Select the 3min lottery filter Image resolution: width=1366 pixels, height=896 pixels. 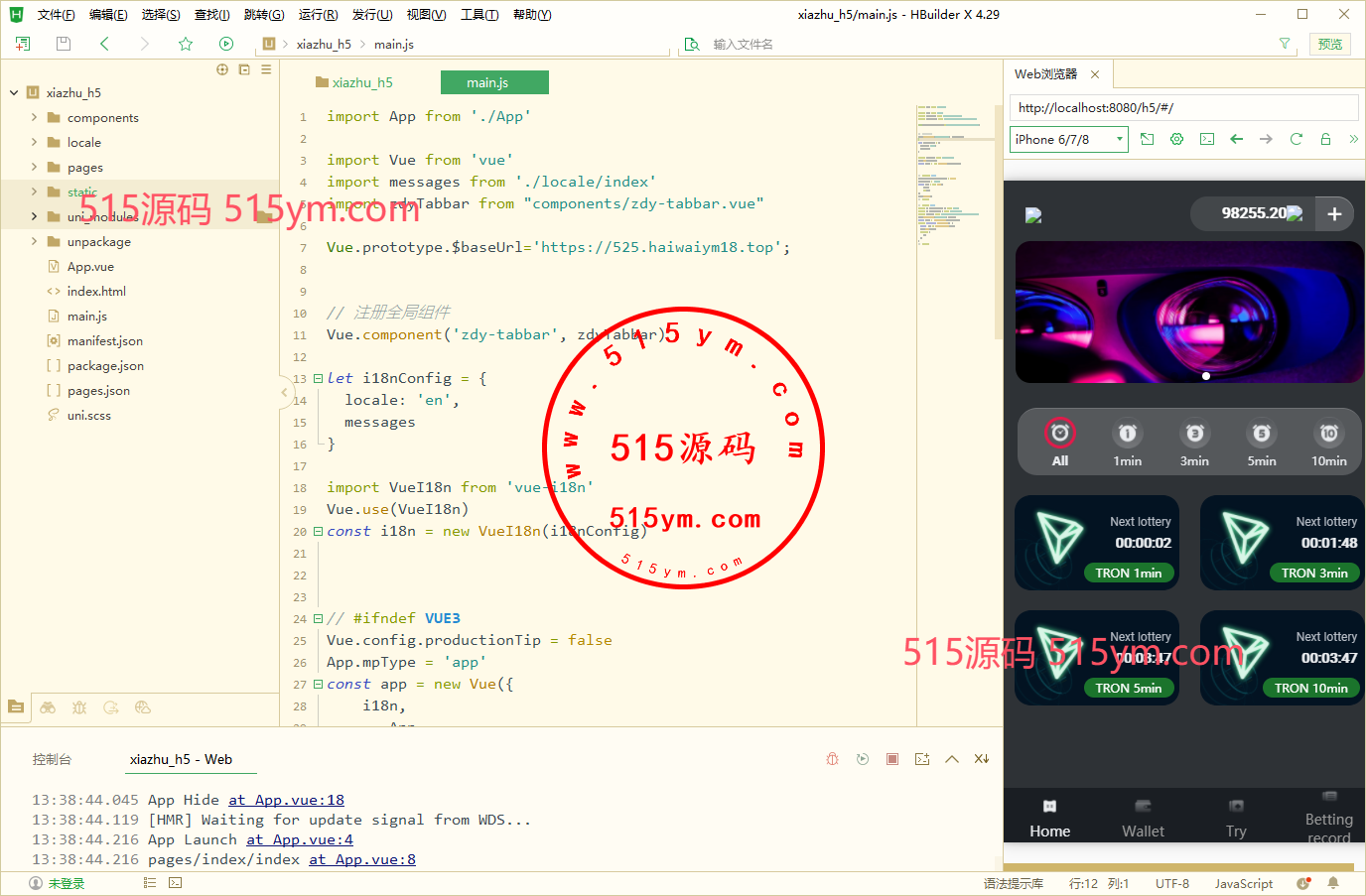pyautogui.click(x=1194, y=443)
